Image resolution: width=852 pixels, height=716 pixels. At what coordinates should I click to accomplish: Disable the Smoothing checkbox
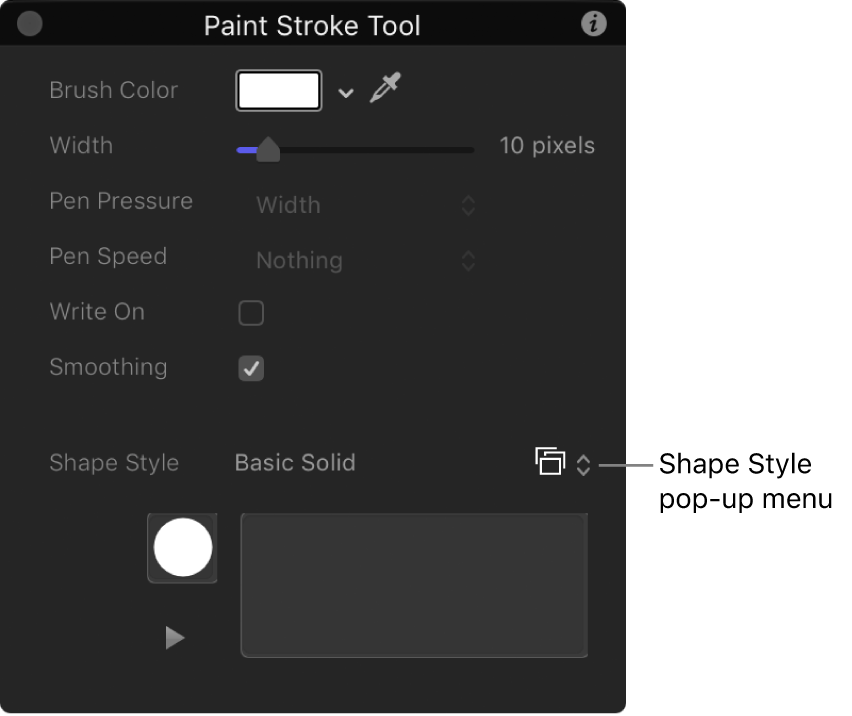tap(251, 368)
